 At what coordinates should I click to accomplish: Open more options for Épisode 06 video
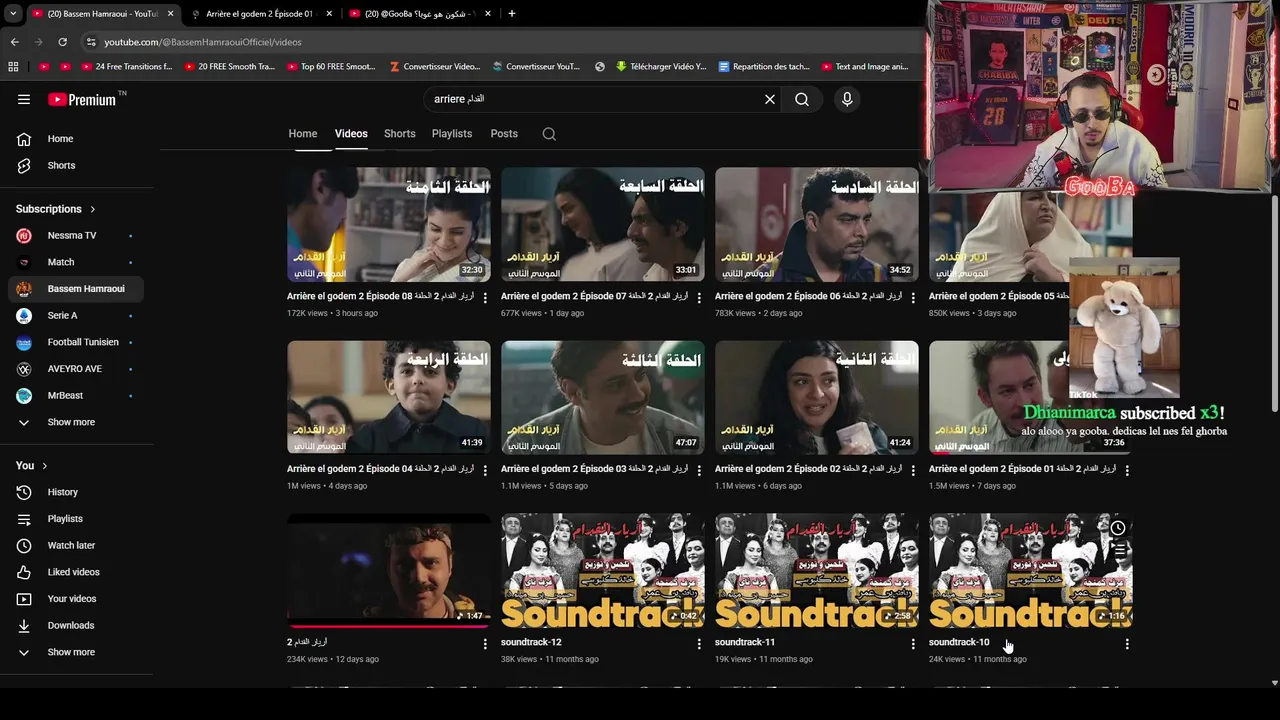pyautogui.click(x=913, y=298)
